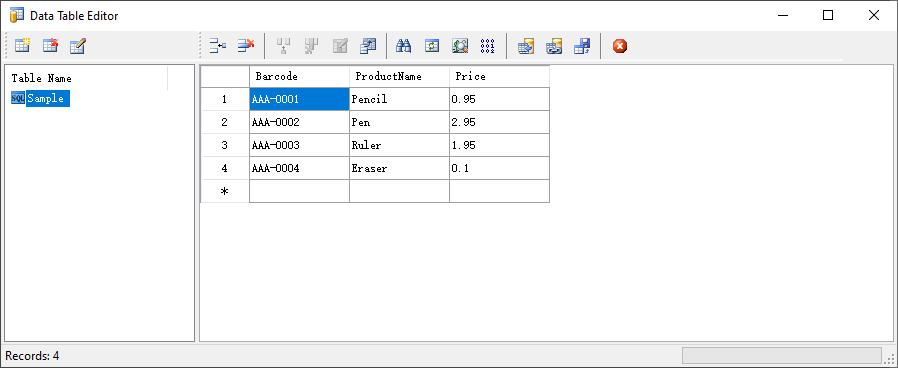Click the link database icon
898x370 pixels.
554,46
